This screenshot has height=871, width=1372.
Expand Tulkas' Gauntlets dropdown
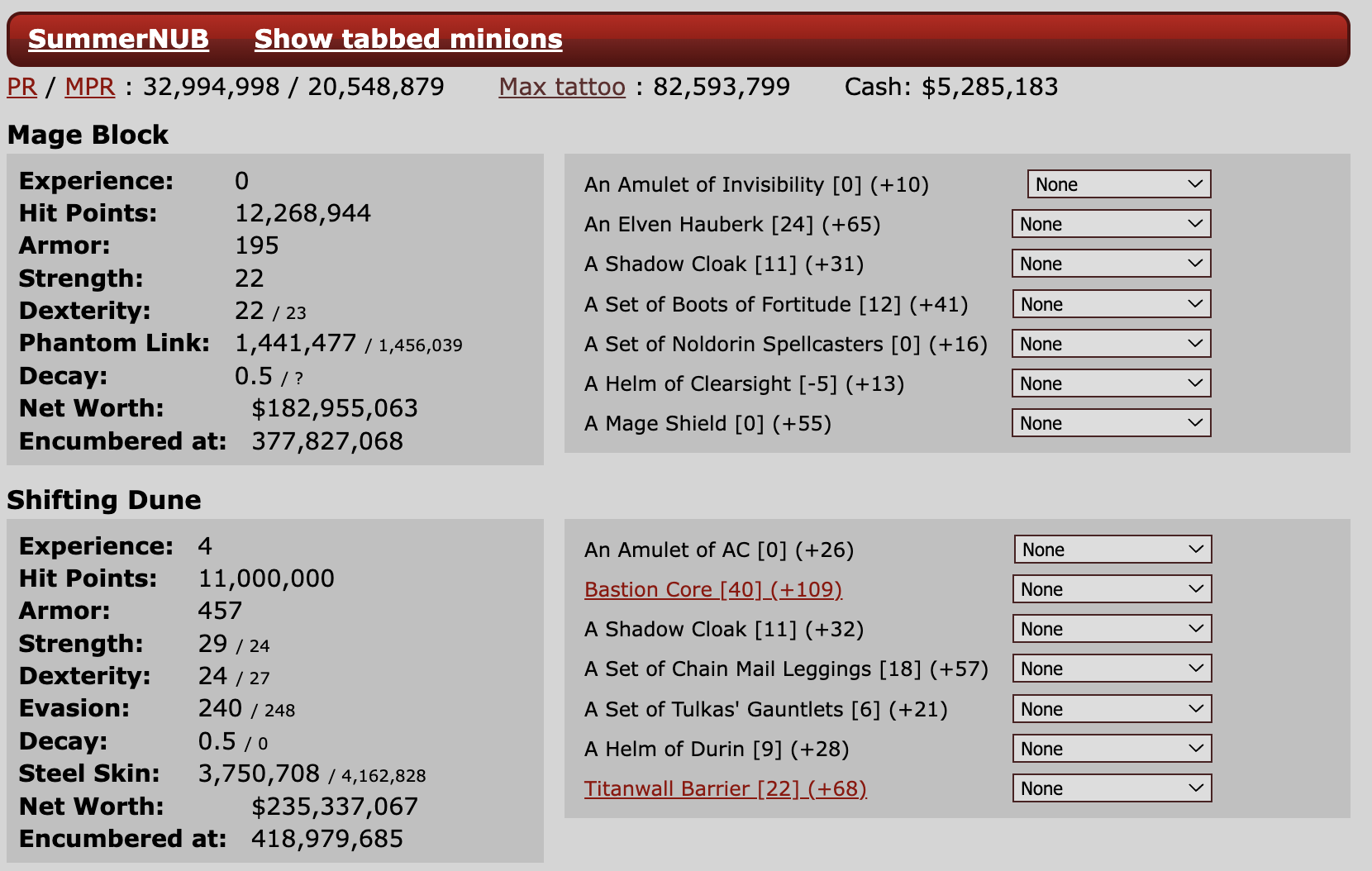pyautogui.click(x=1112, y=709)
